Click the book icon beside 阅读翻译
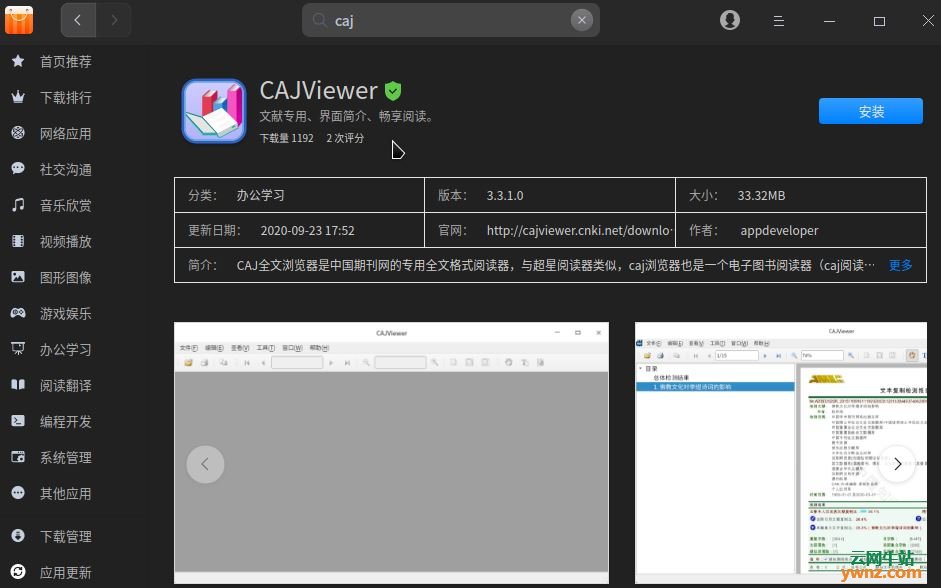 (x=18, y=385)
